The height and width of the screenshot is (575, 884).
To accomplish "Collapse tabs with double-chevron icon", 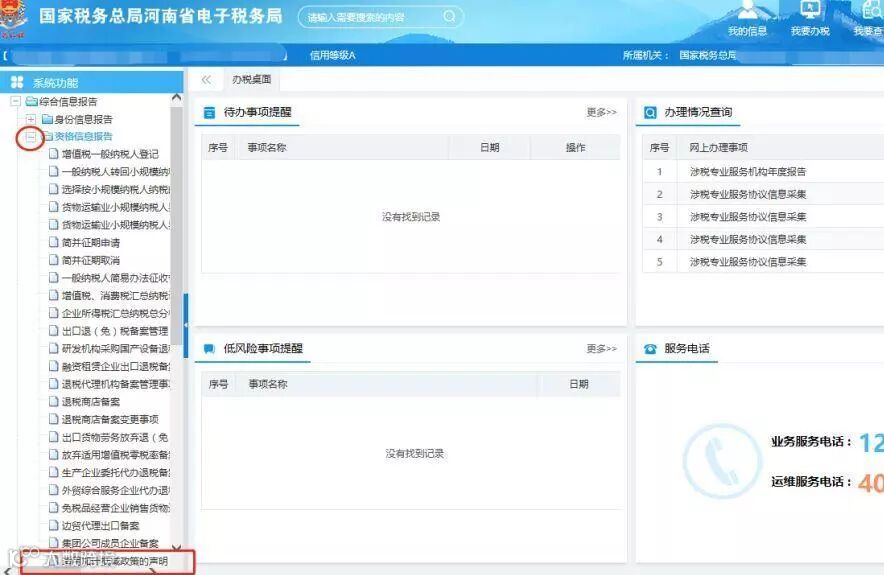I will pyautogui.click(x=206, y=79).
